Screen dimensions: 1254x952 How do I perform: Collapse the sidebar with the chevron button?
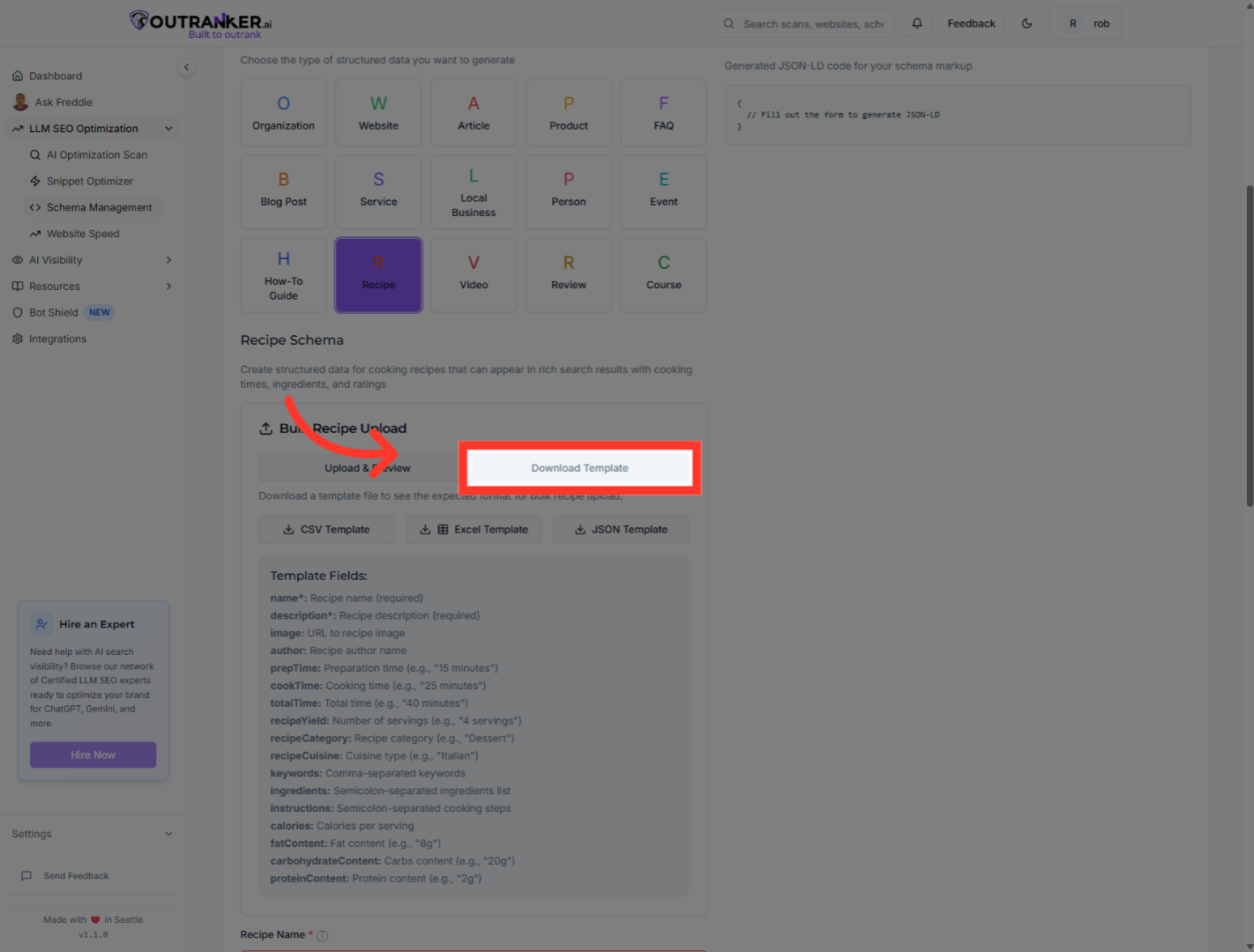186,67
